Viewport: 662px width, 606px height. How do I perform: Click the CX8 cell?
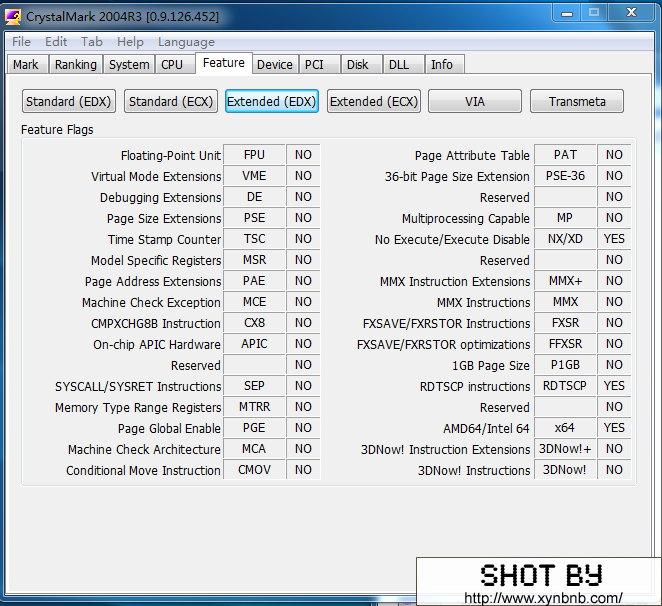(x=254, y=323)
